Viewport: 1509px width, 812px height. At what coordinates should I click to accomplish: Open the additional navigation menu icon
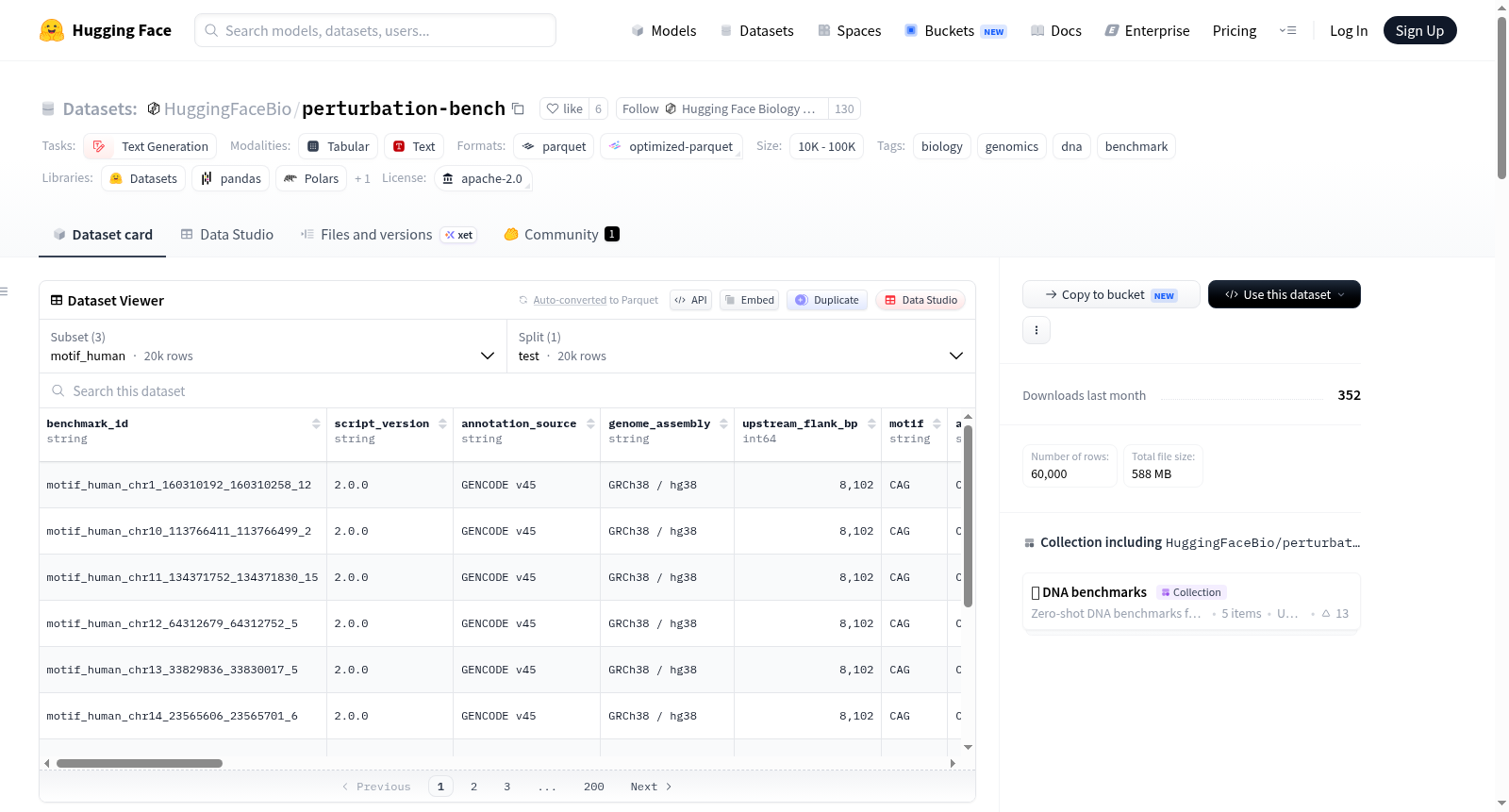tap(1287, 30)
